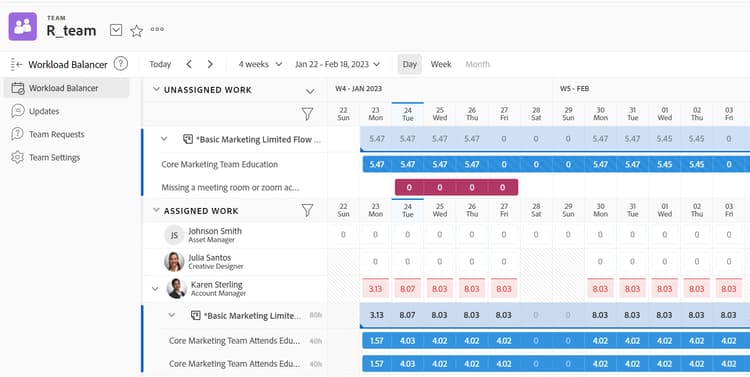Collapse unassigned Basic Marketing Limited Flow project
This screenshot has height=377, width=750.
coord(164,139)
